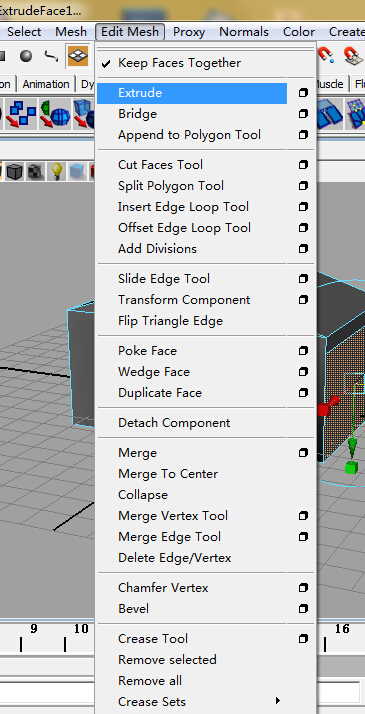This screenshot has width=365, height=714.
Task: Open the Extrude options box
Action: [303, 93]
